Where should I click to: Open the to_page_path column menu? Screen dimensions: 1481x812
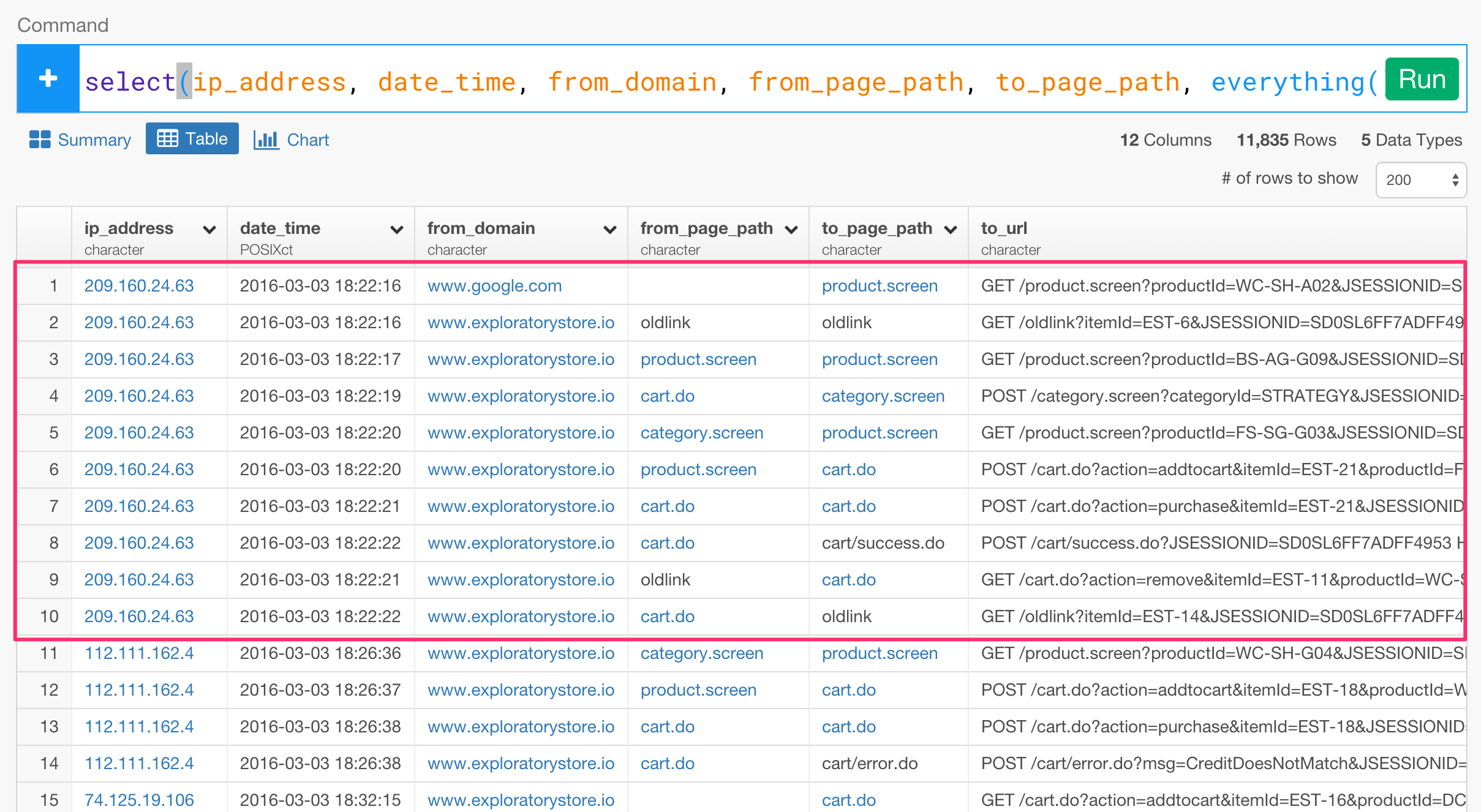point(951,230)
